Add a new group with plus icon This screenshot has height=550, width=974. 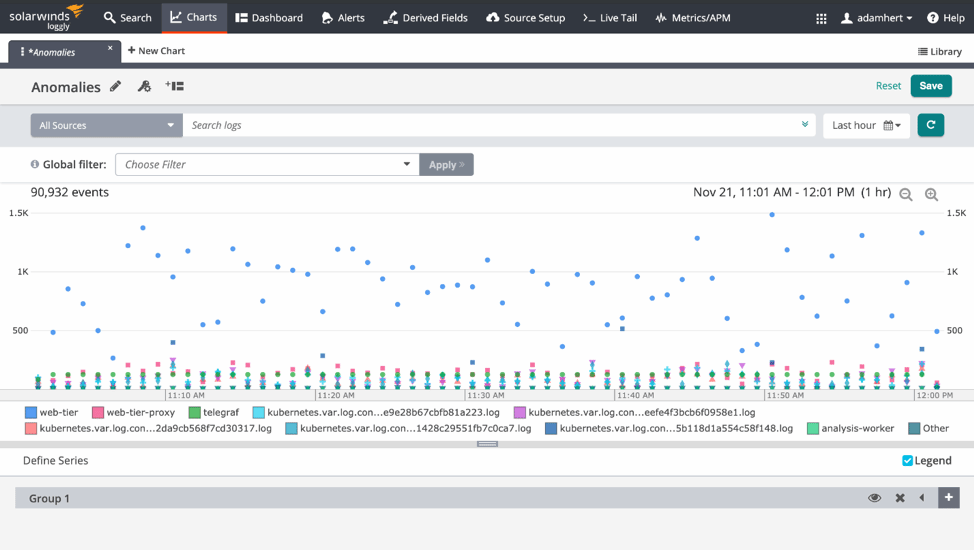[x=948, y=497]
